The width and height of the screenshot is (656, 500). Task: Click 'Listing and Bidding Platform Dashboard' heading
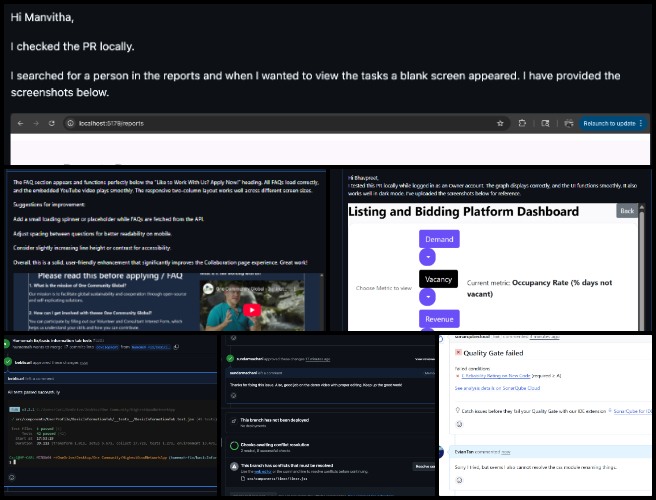click(464, 212)
